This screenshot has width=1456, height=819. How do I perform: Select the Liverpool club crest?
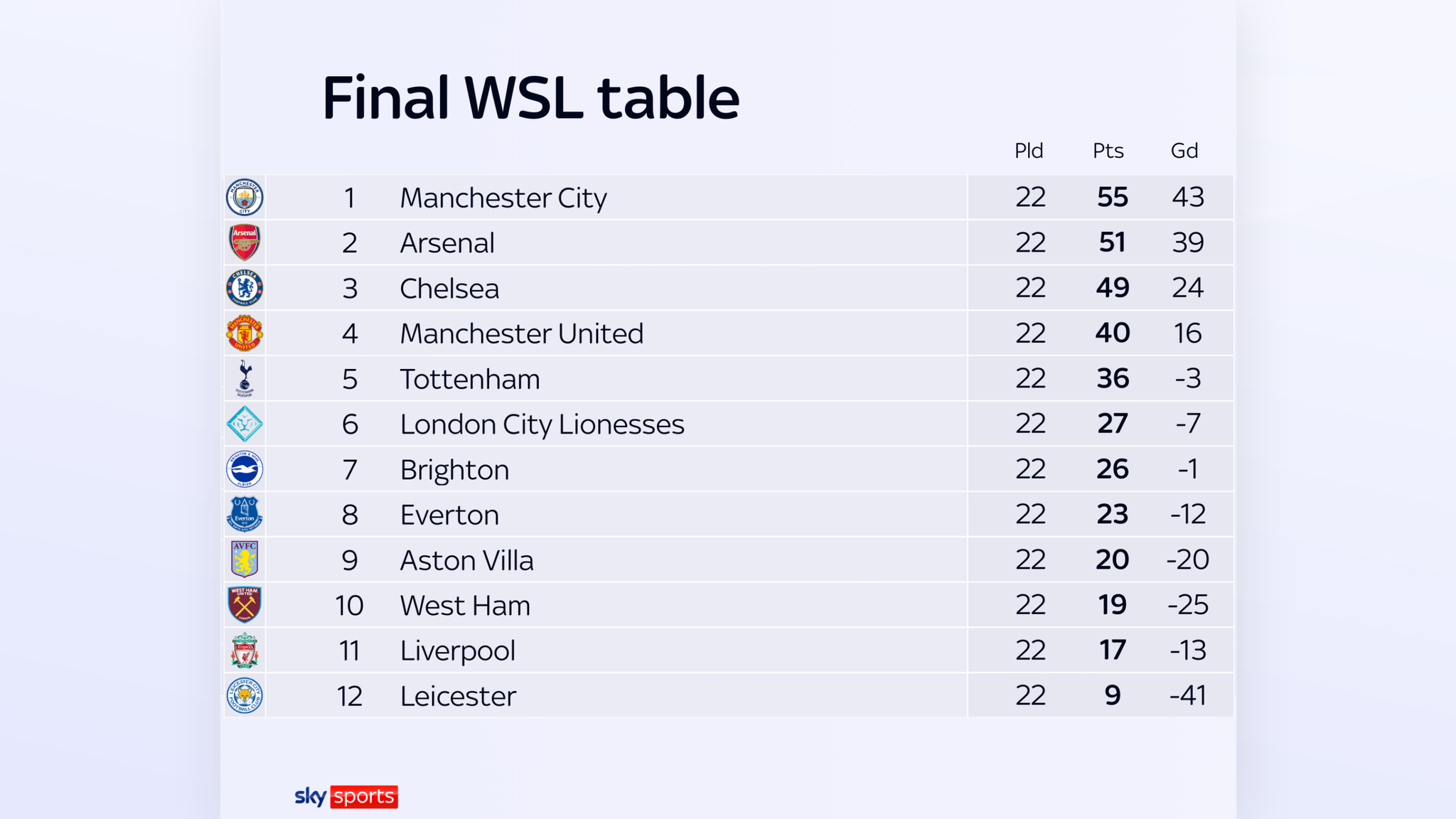245,651
